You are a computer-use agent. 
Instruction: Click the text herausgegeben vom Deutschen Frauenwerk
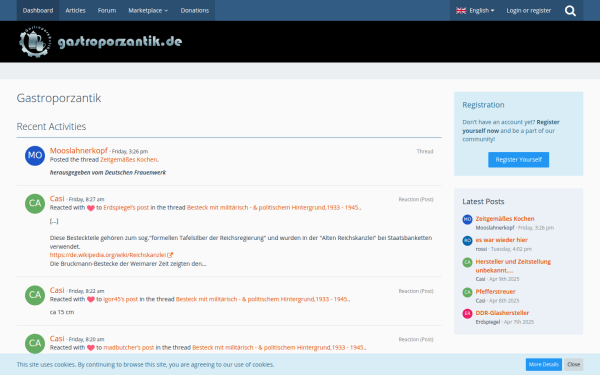pos(108,173)
